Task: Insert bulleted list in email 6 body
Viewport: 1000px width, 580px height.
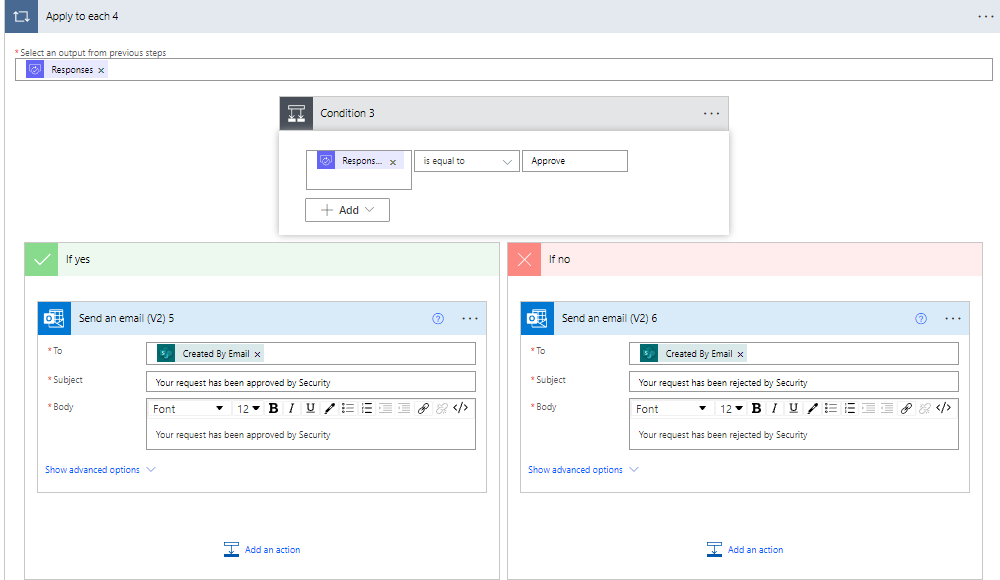Action: pos(830,408)
